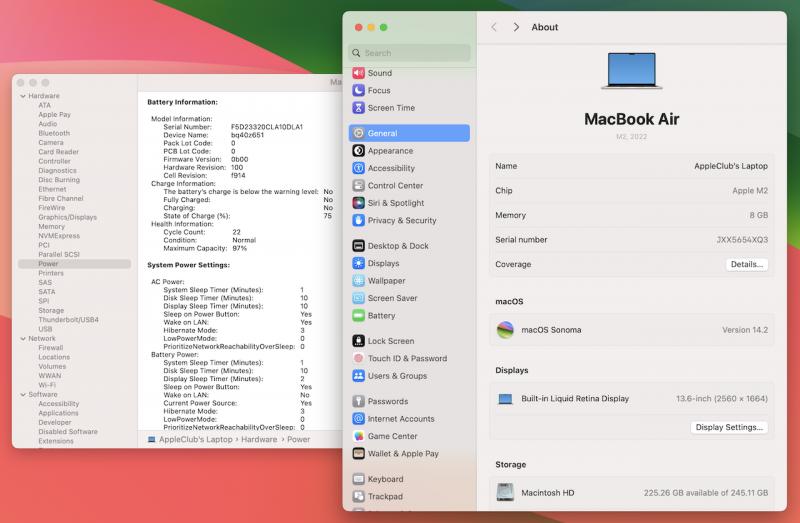Select Power in System Information sidebar
The height and width of the screenshot is (523, 800).
[x=74, y=264]
